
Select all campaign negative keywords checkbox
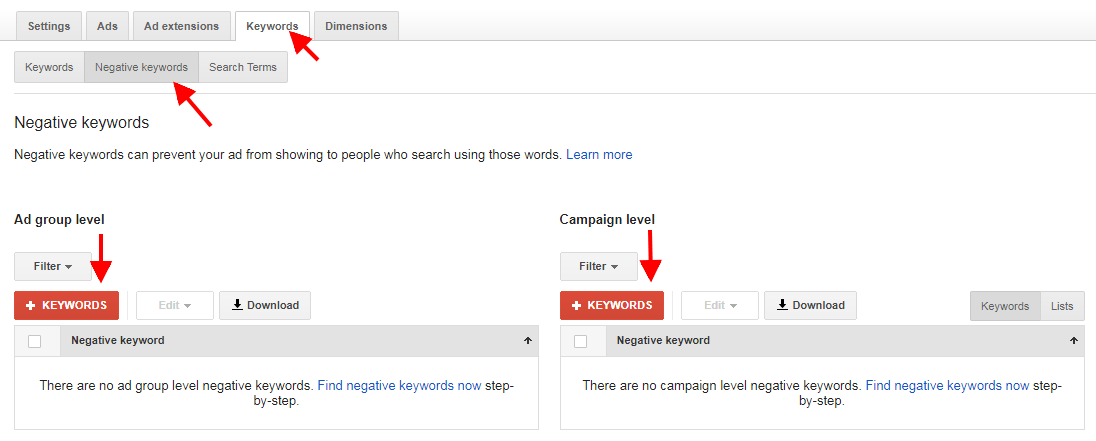click(x=581, y=341)
